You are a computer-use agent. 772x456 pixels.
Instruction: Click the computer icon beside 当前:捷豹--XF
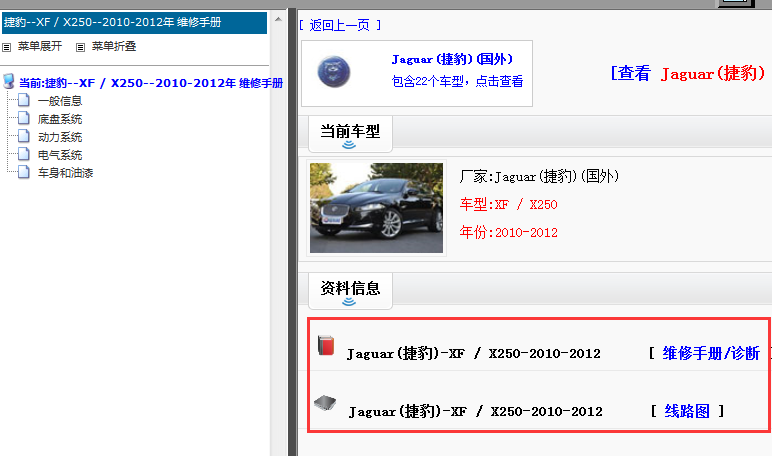click(8, 81)
